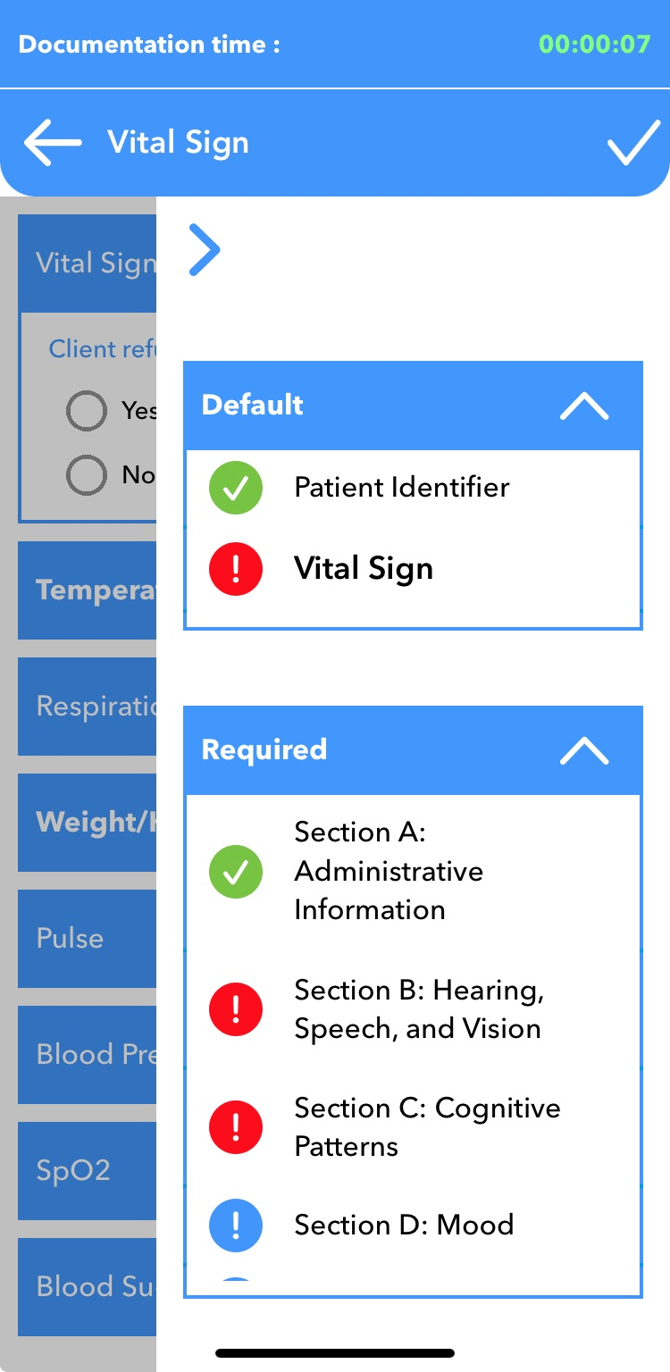The image size is (670, 1372).
Task: Tap green check icon for Section A
Action: point(236,871)
